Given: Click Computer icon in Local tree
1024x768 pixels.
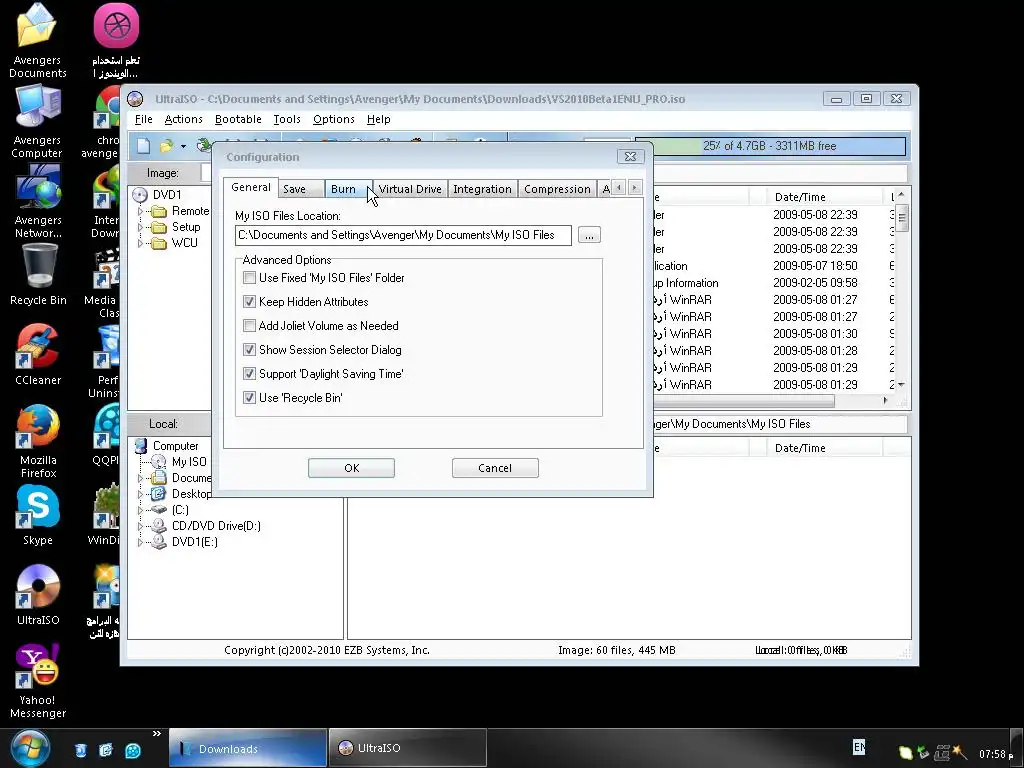Looking at the screenshot, I should (x=141, y=446).
